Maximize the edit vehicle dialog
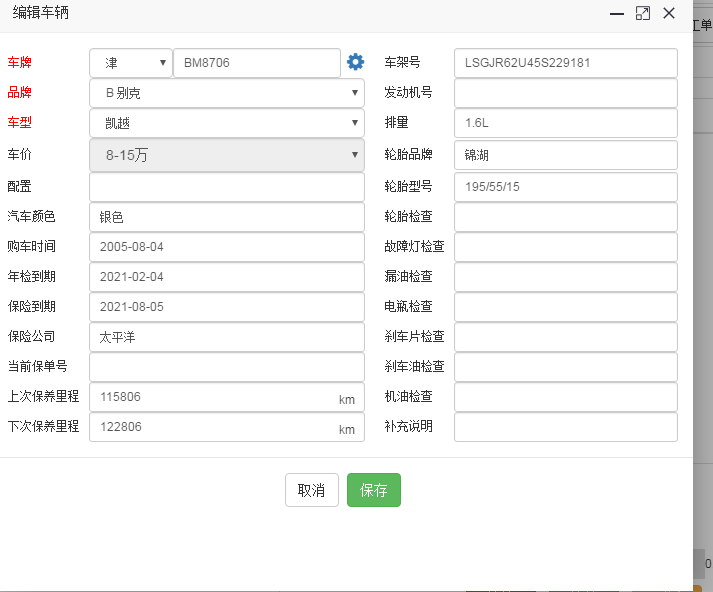Screen dimensions: 713x592 coord(643,14)
